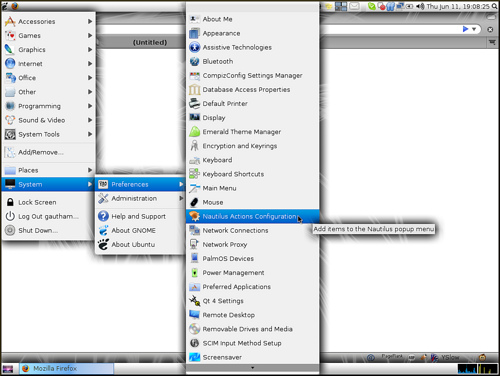Click Removable Drives and Media icon
Viewport: 500px width, 376px height.
tap(194, 329)
